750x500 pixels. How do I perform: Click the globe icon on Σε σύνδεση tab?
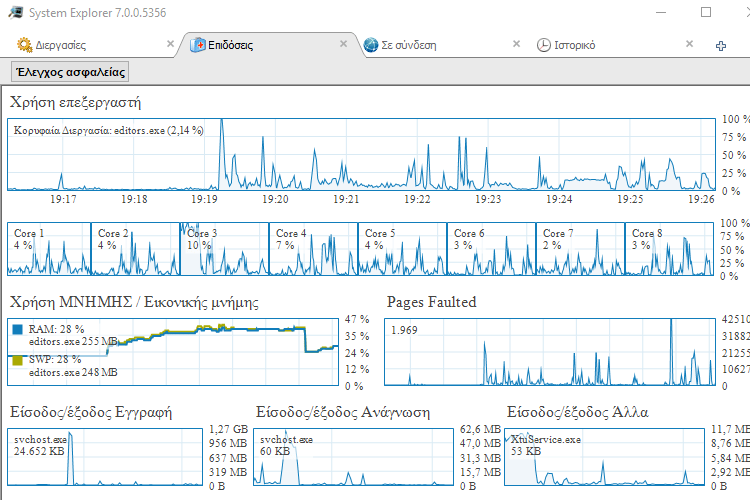371,45
